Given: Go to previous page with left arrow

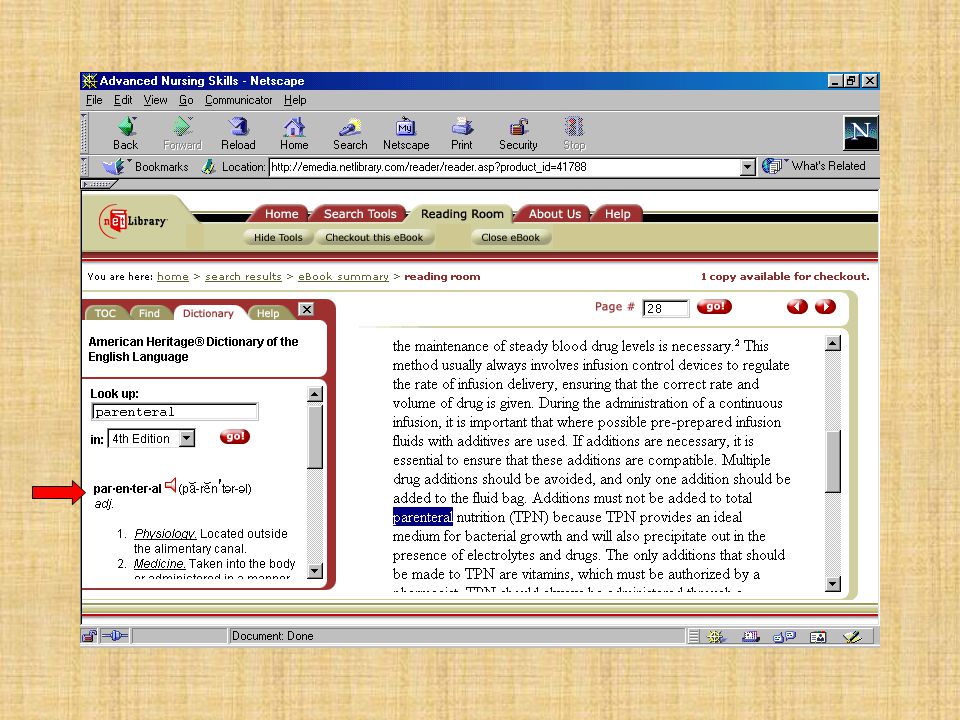Looking at the screenshot, I should pos(797,306).
